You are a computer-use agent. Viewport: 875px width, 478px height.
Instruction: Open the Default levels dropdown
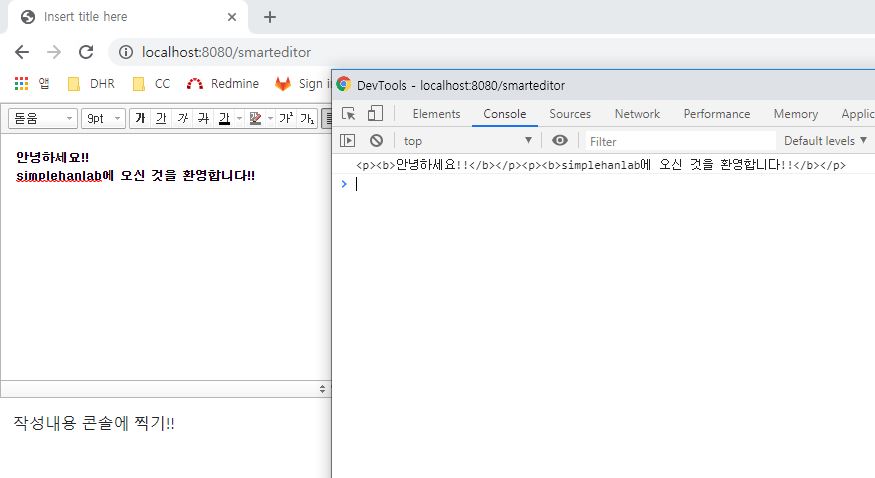pyautogui.click(x=825, y=141)
